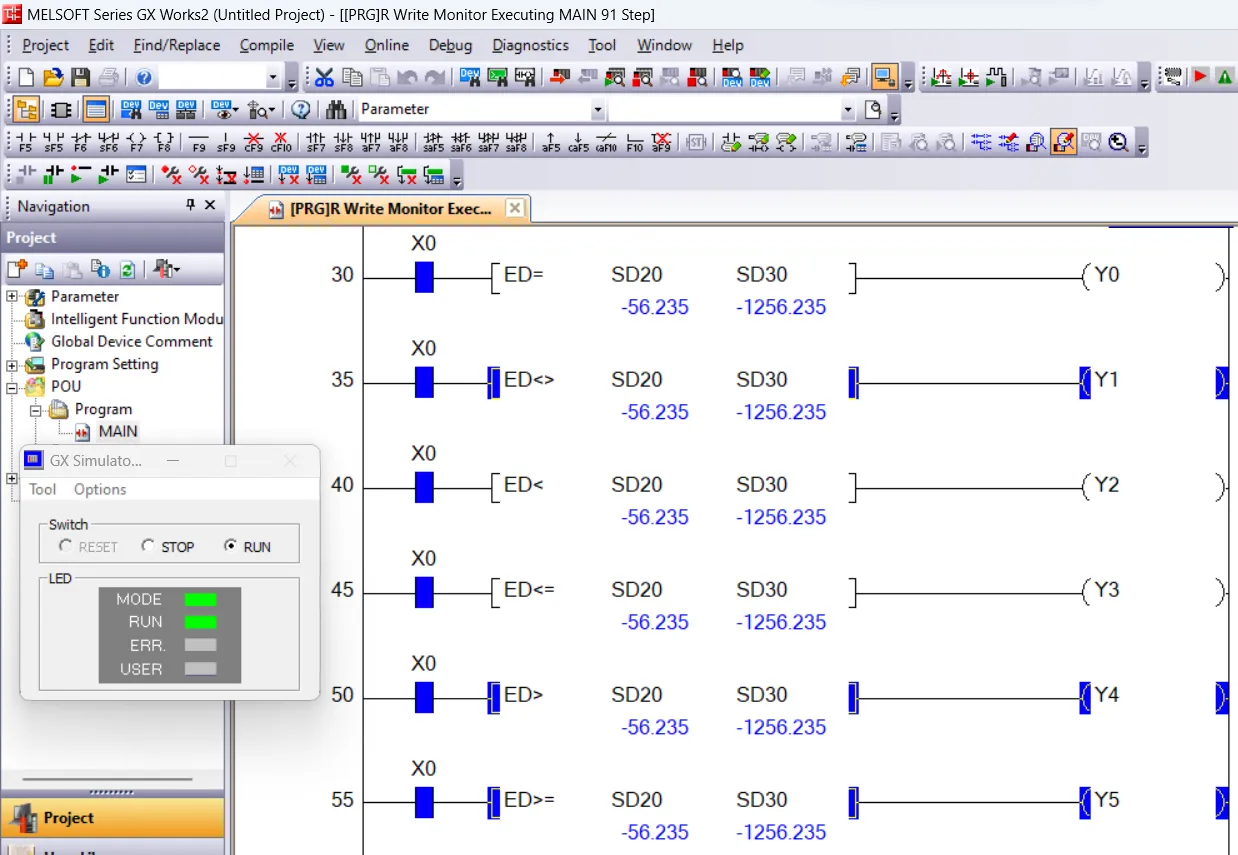Click the Open project folder icon
Viewport: 1238px width, 855px height.
pyautogui.click(x=53, y=77)
